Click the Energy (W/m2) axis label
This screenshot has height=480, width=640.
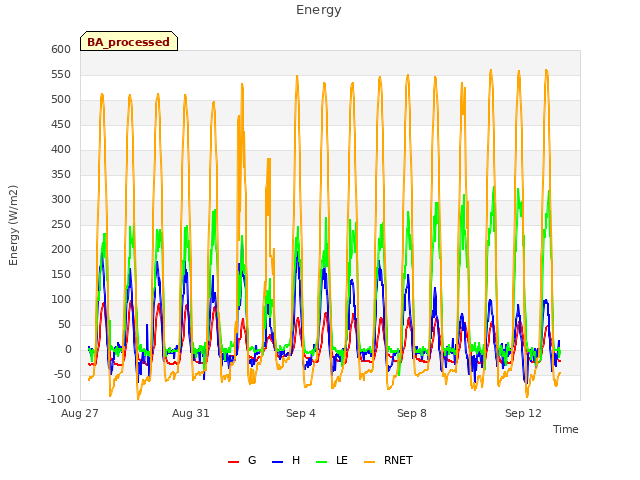pyautogui.click(x=13, y=225)
